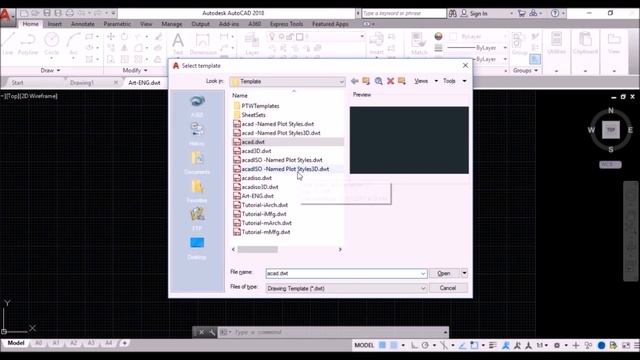Switch to the Drawing1 file tab
Image resolution: width=640 pixels, height=360 pixels.
82,82
